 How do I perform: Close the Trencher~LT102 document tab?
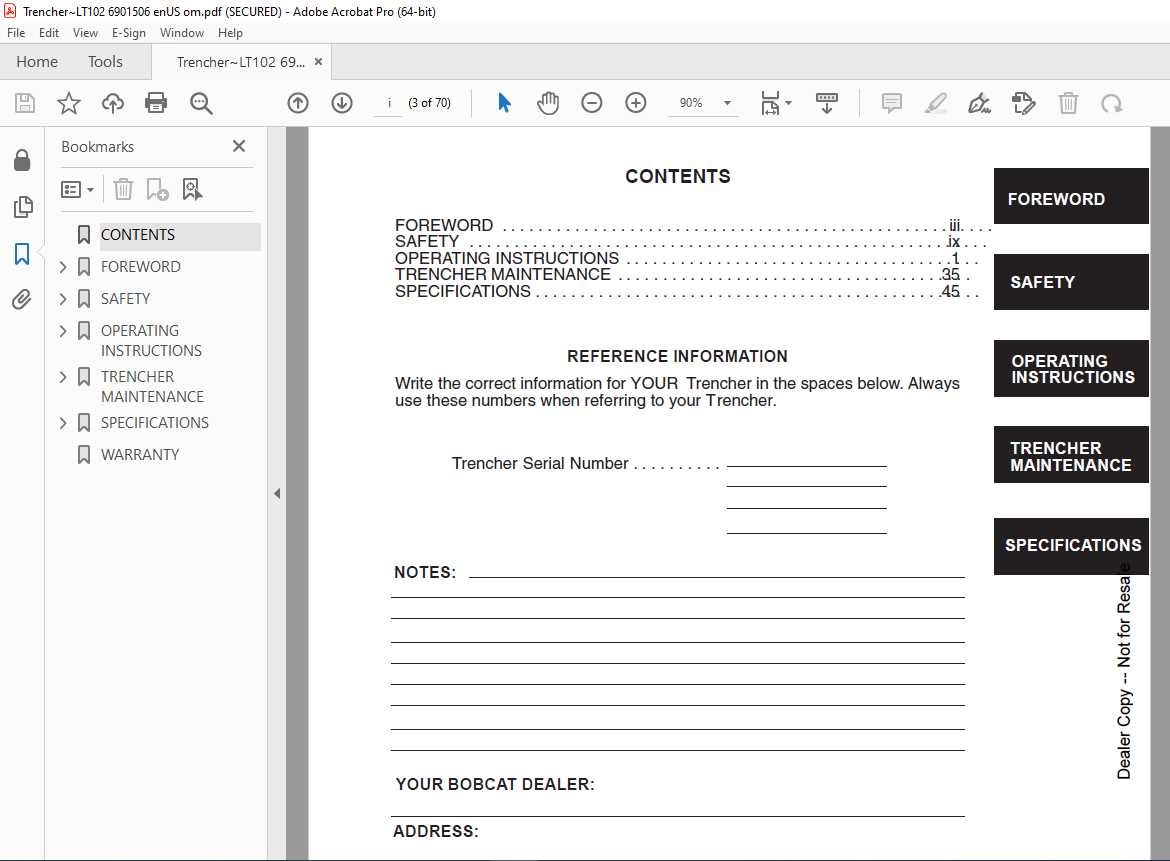pos(318,62)
